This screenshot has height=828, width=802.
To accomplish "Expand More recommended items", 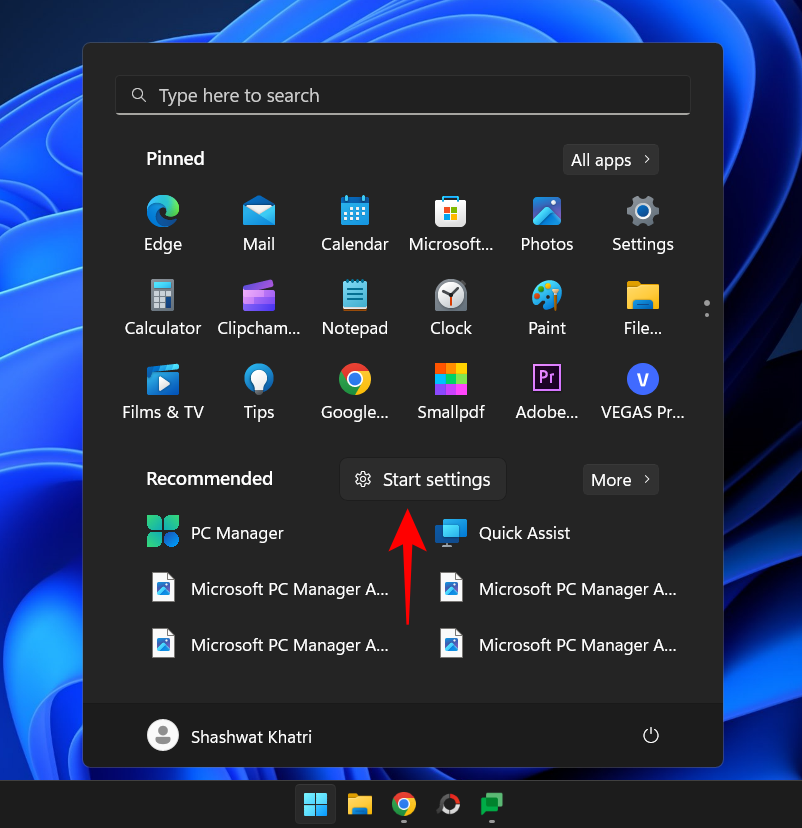I will click(620, 479).
